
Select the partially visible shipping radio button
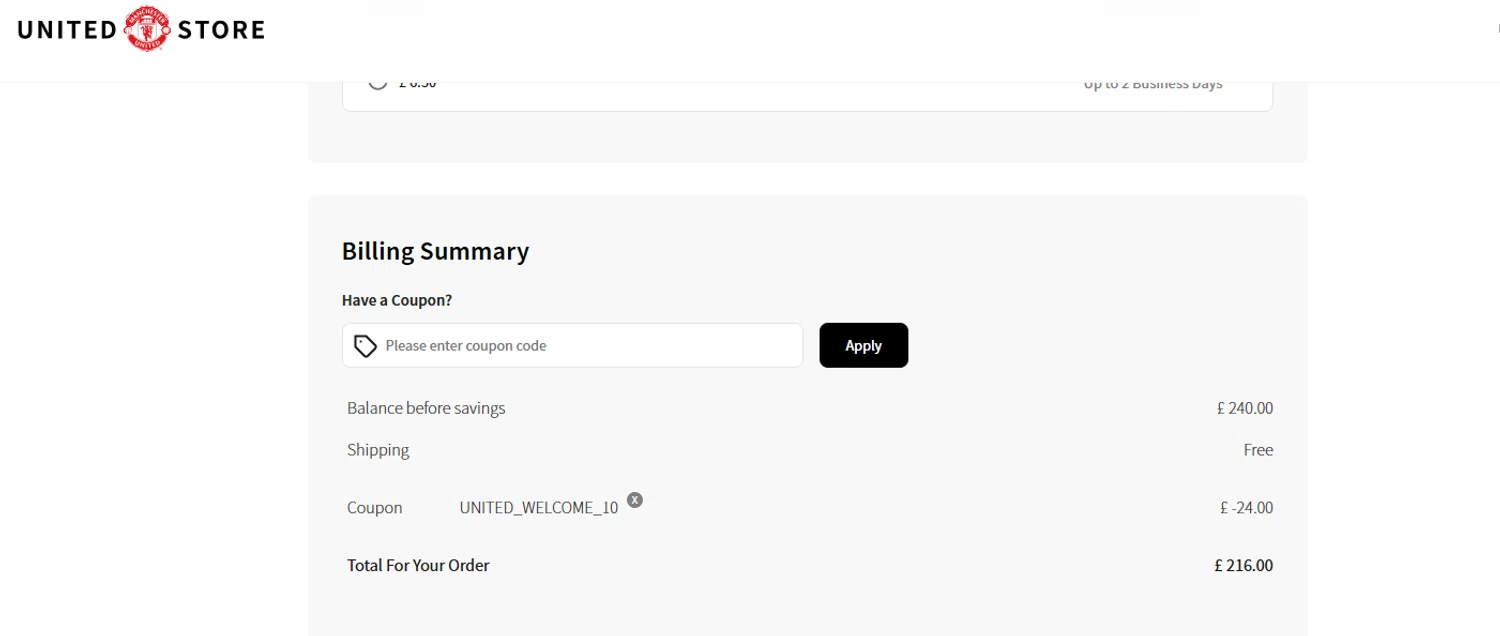point(378,84)
